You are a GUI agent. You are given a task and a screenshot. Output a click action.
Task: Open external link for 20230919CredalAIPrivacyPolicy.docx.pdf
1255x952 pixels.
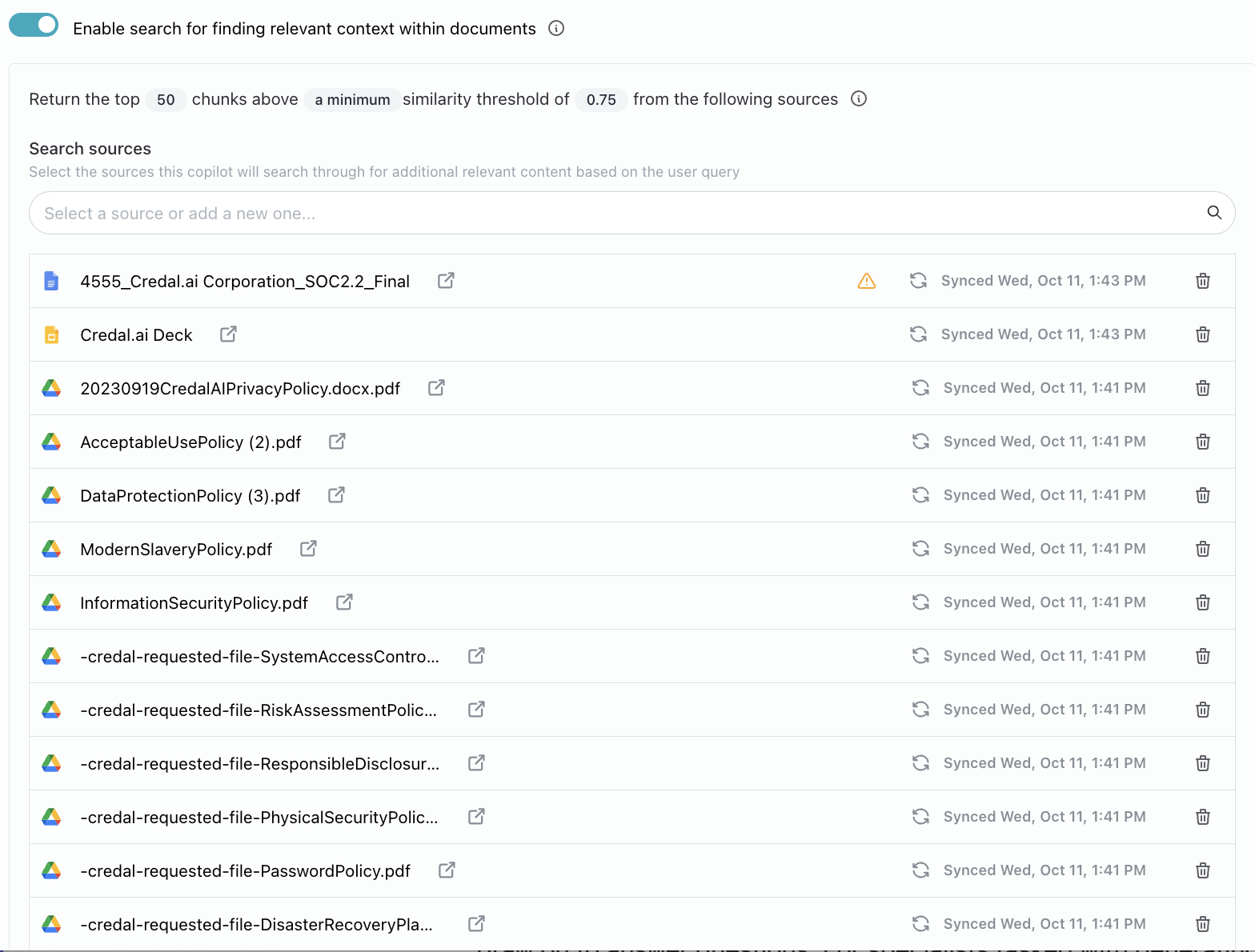pyautogui.click(x=436, y=388)
